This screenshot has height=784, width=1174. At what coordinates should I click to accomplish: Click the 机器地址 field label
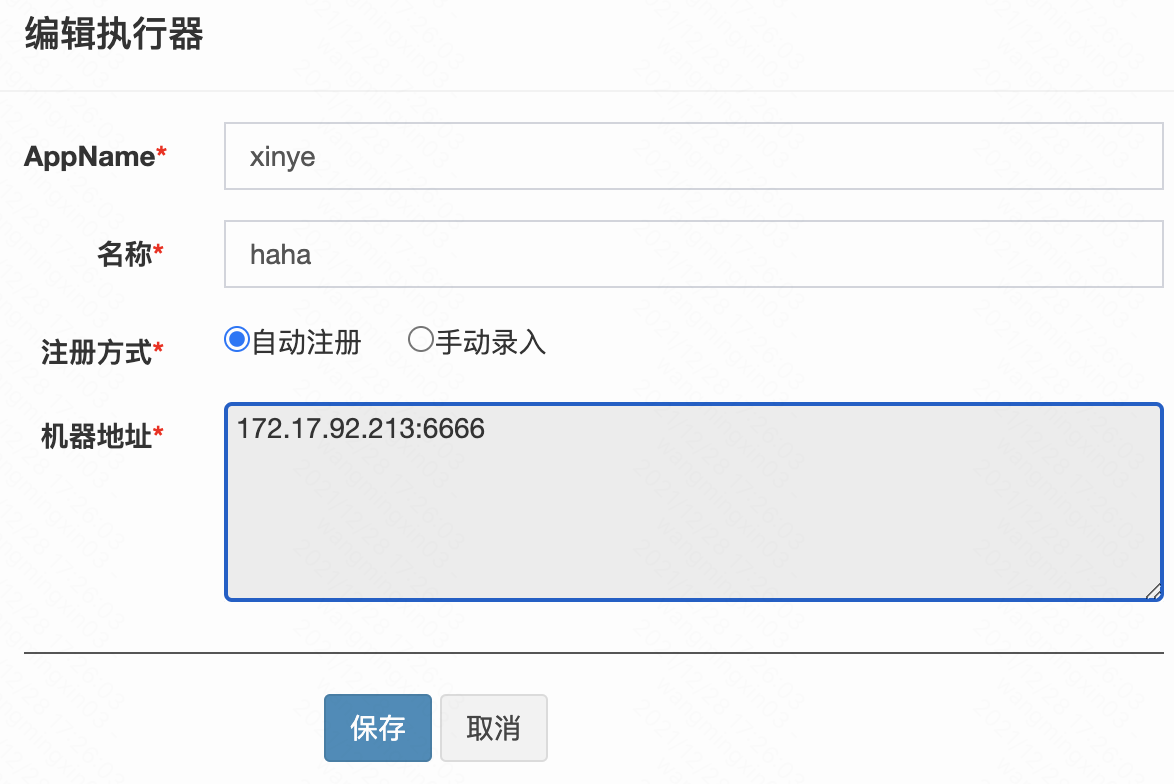[x=96, y=436]
